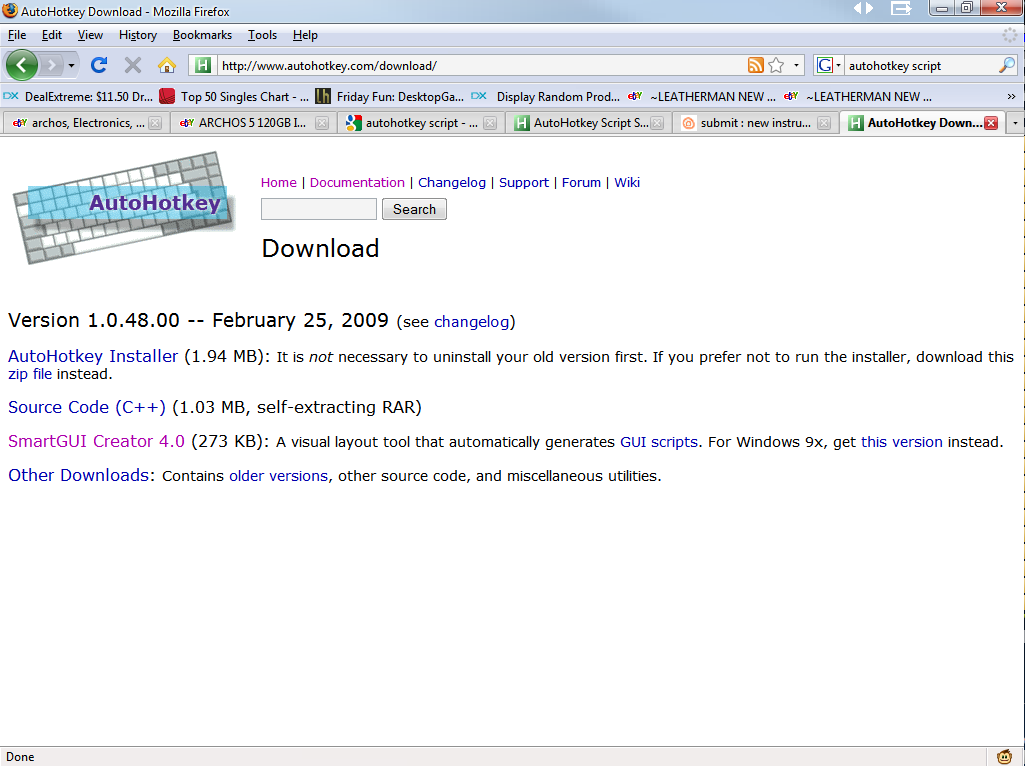Follow the Home link in the site navigation
Screen dimensions: 1025x766
click(x=278, y=183)
